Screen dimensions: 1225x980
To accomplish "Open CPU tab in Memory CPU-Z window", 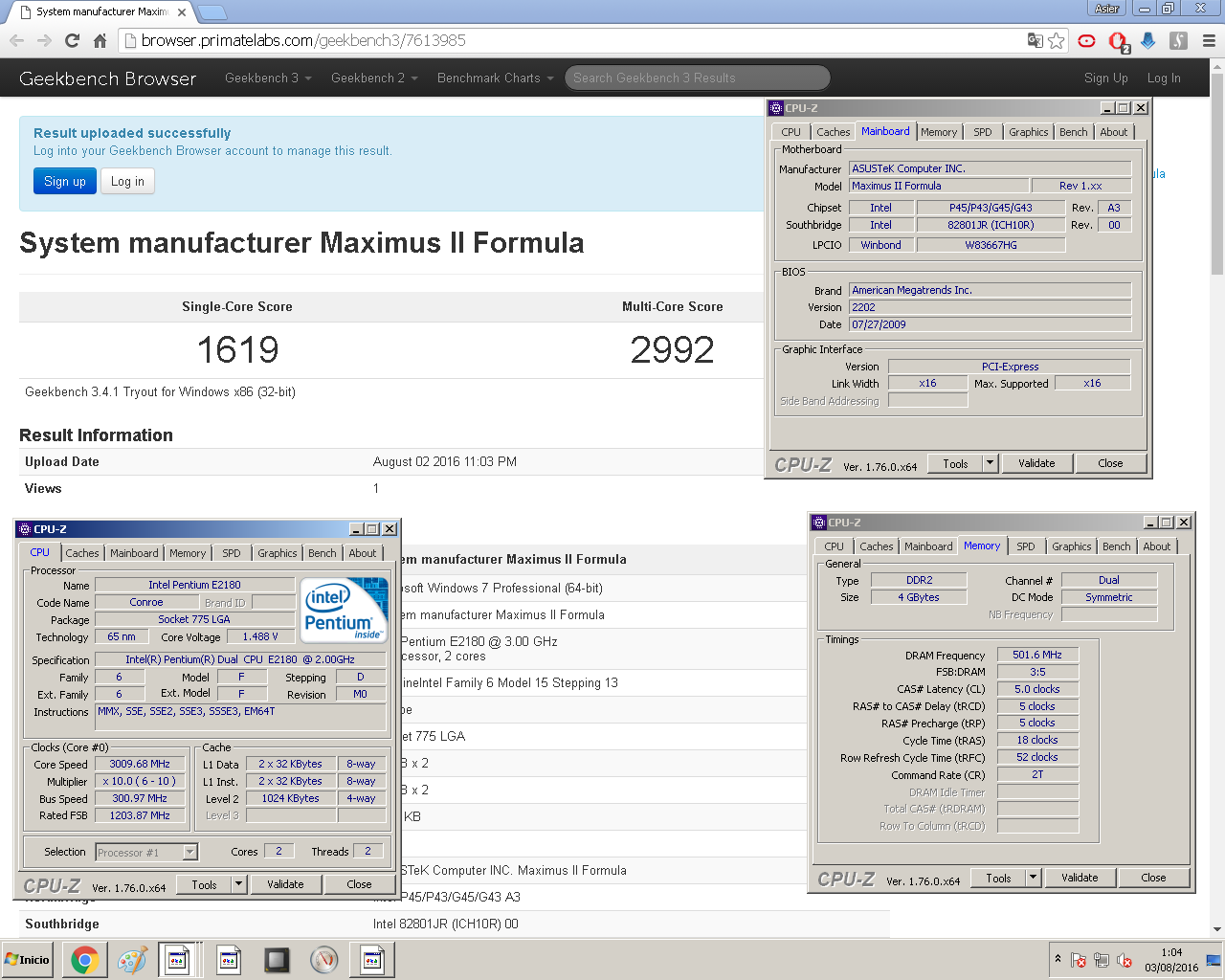I will click(x=834, y=546).
